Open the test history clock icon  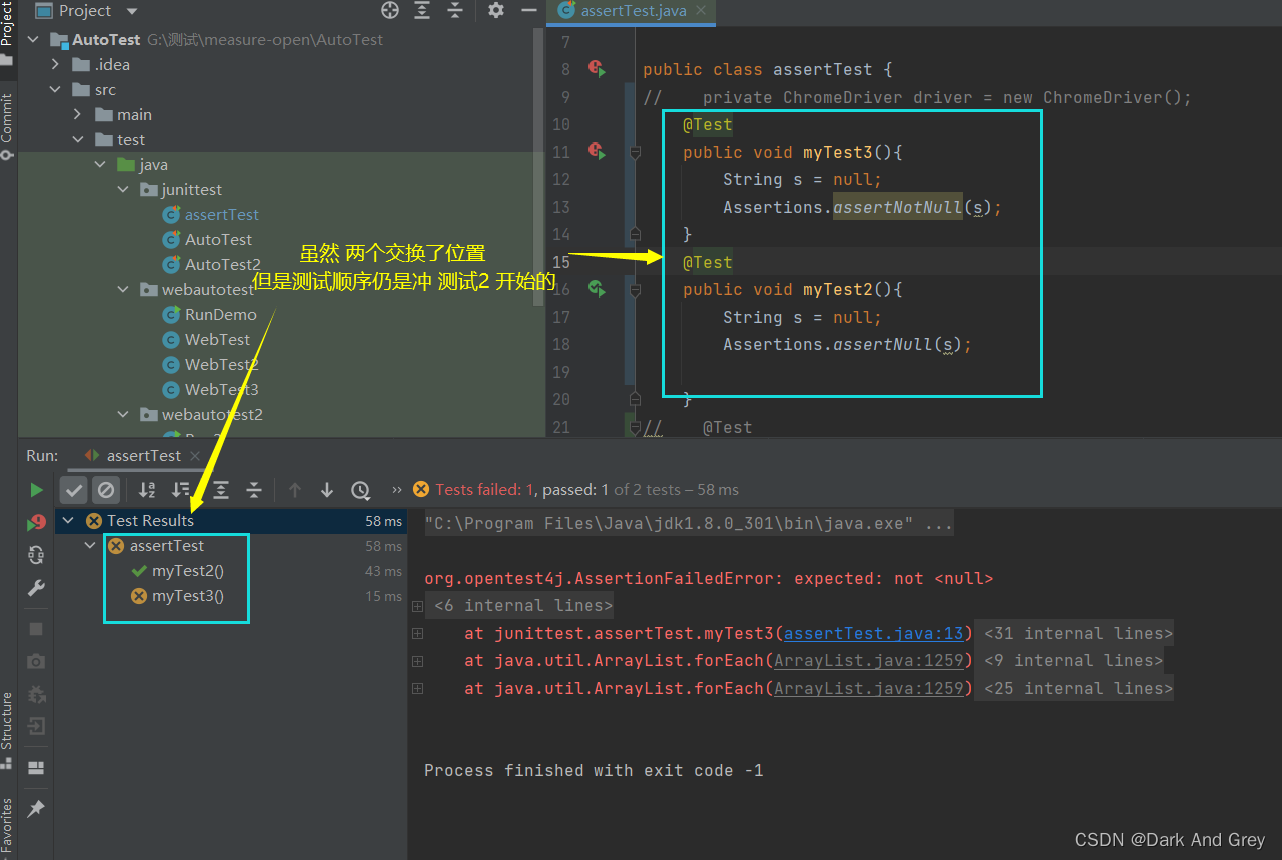tap(360, 490)
